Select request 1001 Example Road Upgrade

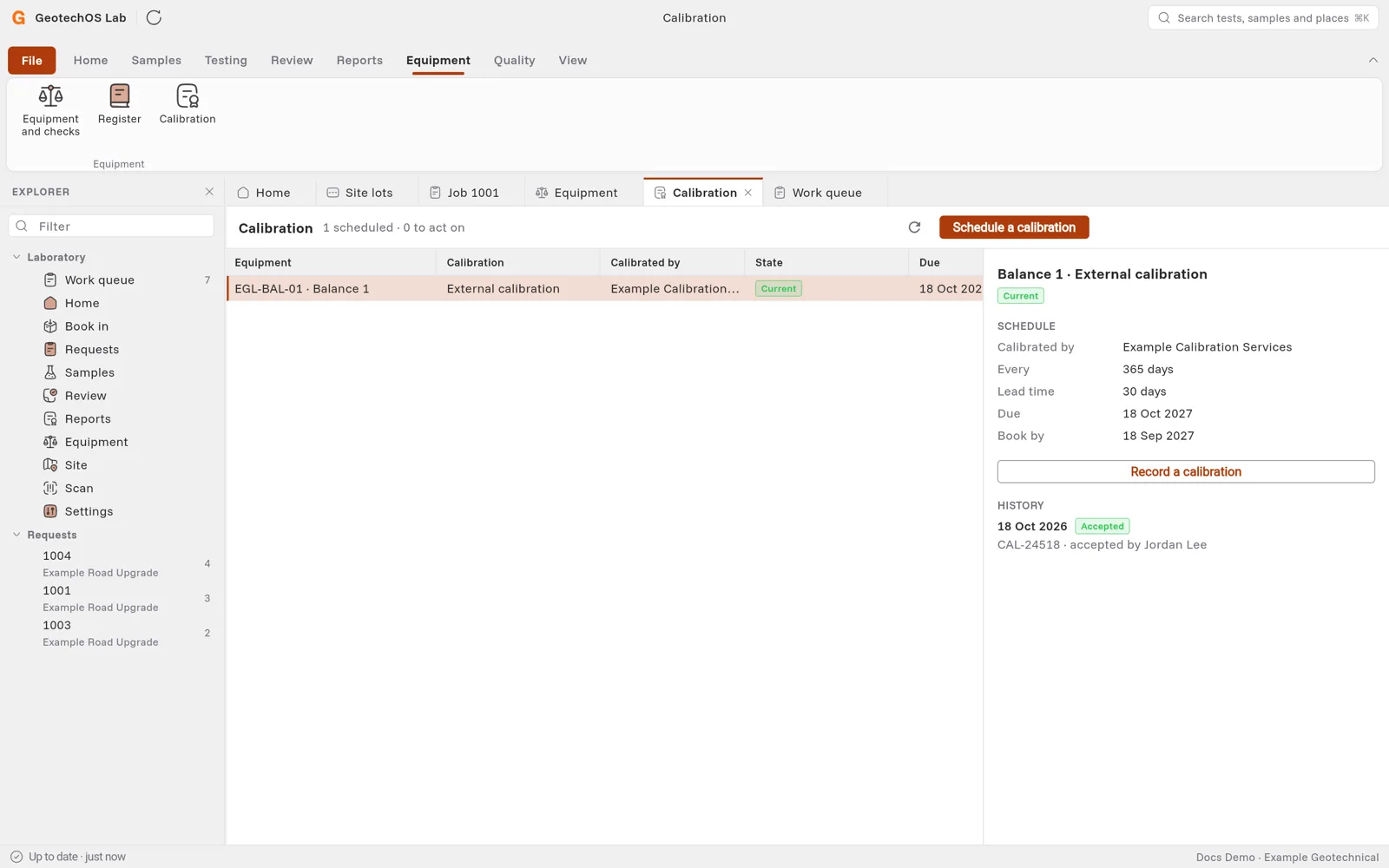111,598
